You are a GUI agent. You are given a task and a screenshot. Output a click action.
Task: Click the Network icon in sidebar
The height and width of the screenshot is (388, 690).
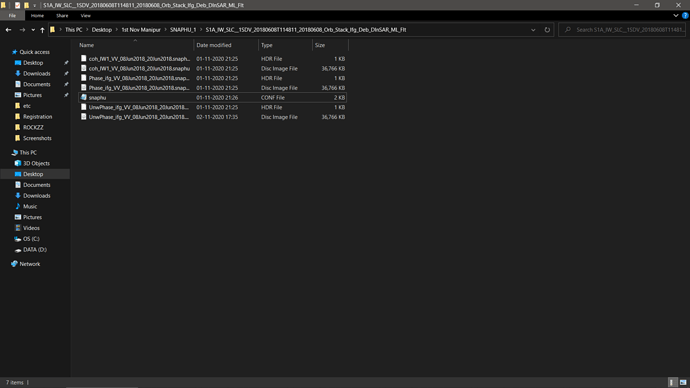[15, 264]
